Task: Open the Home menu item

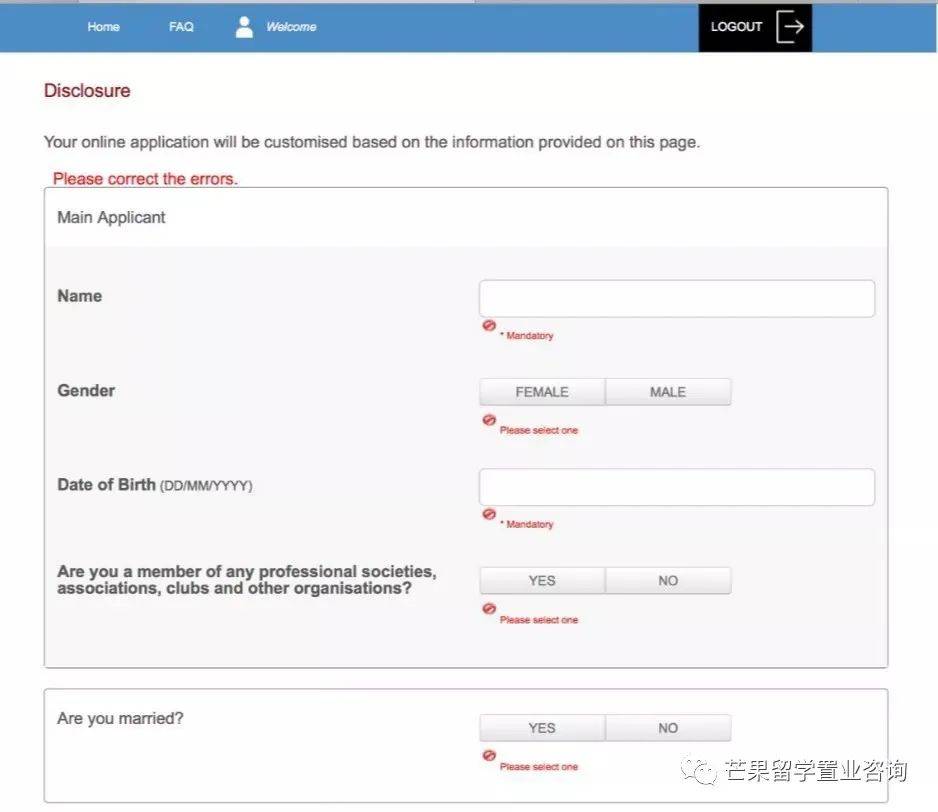Action: (x=103, y=27)
